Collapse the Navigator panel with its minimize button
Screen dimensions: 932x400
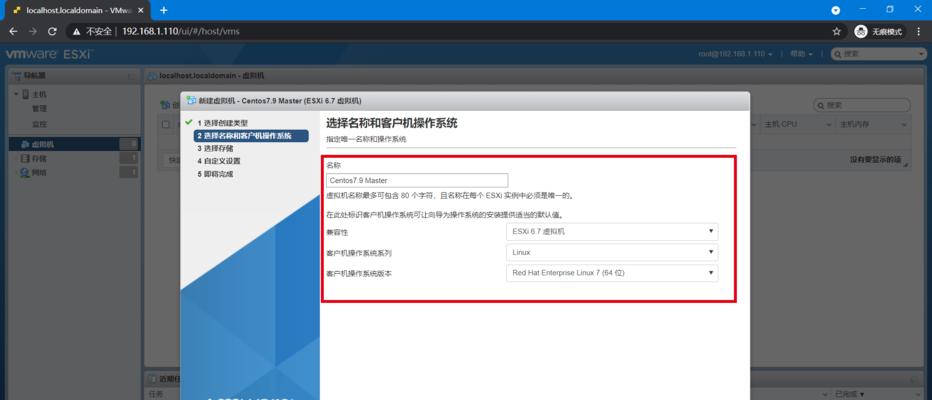[x=131, y=76]
